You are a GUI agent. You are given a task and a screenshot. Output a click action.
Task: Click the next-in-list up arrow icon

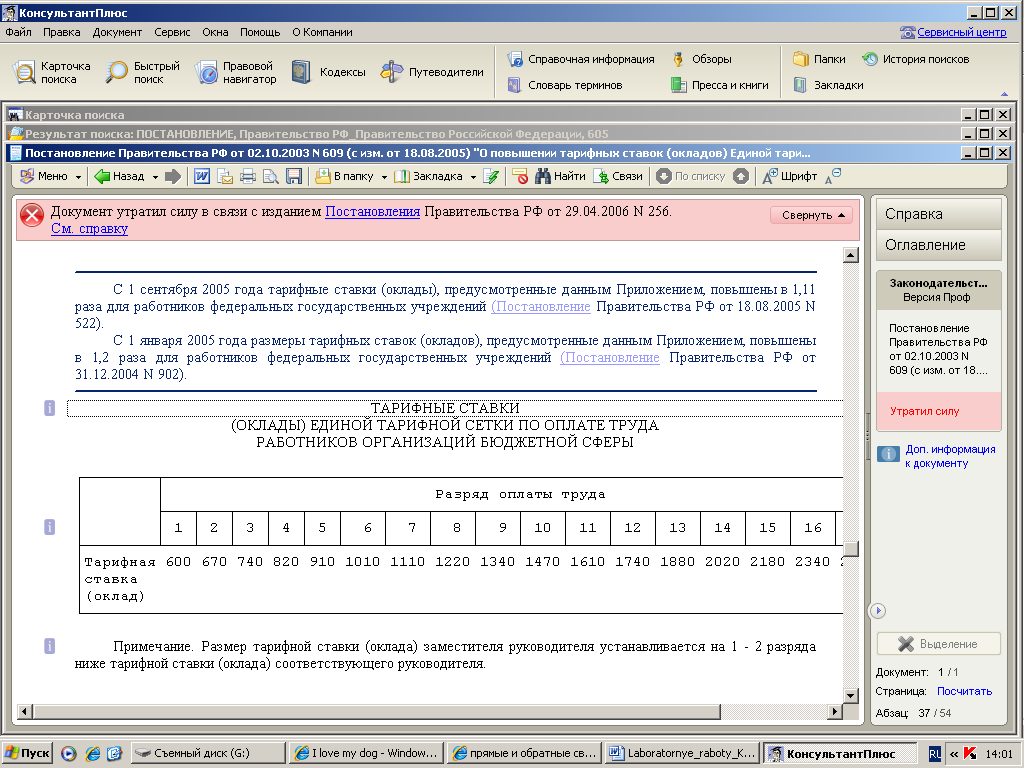point(741,176)
